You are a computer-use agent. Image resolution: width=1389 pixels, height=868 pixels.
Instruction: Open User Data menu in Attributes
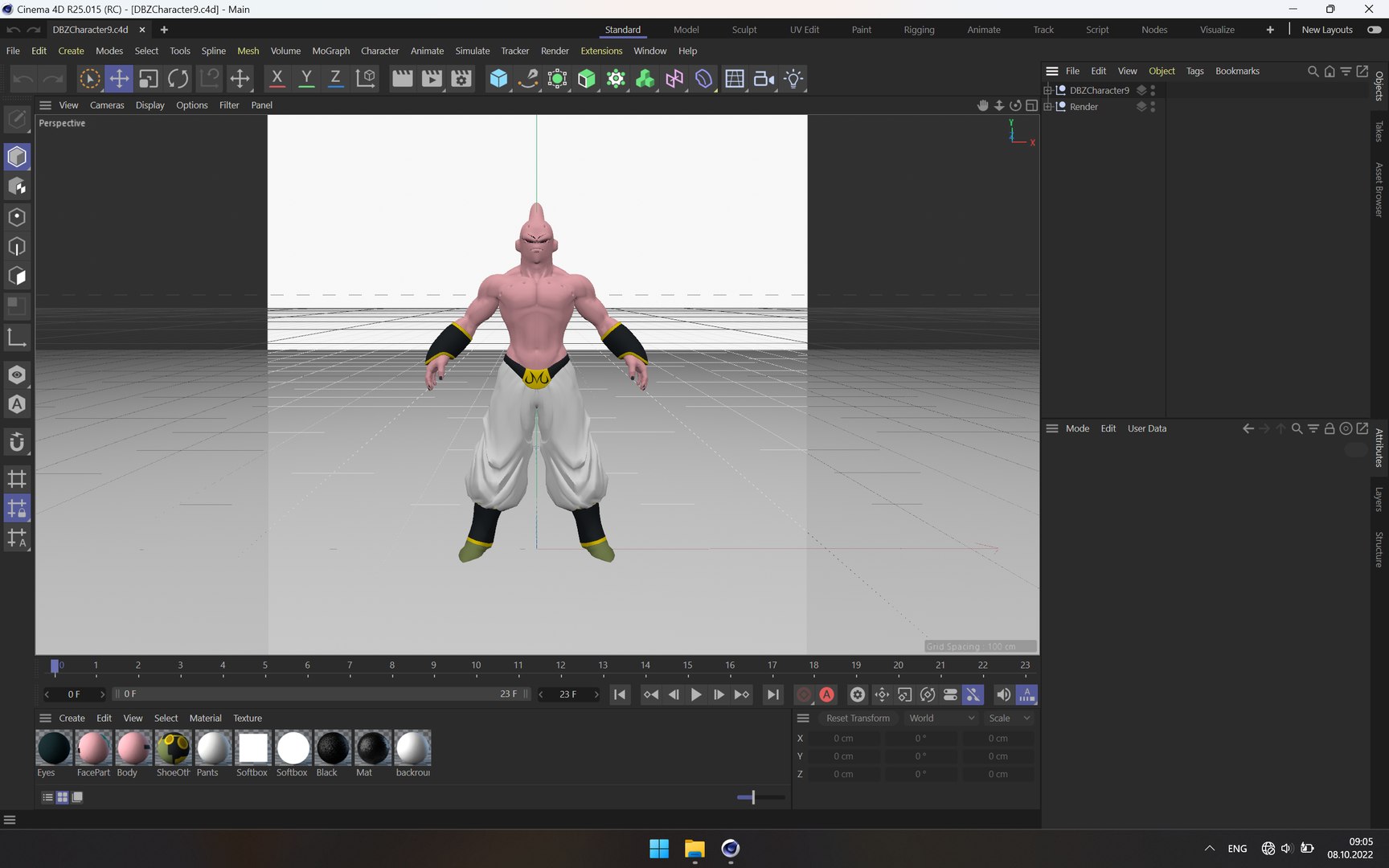[x=1146, y=429]
